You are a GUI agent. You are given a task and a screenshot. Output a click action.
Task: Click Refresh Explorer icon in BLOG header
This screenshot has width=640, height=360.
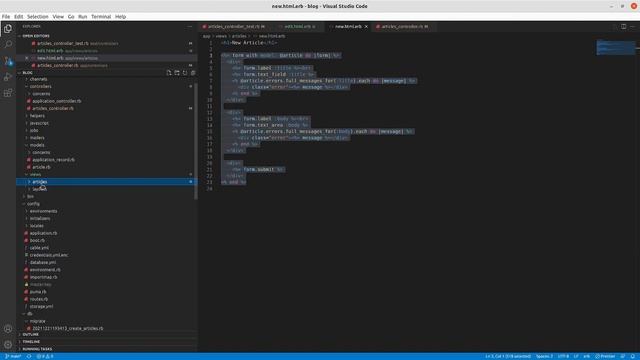(185, 73)
